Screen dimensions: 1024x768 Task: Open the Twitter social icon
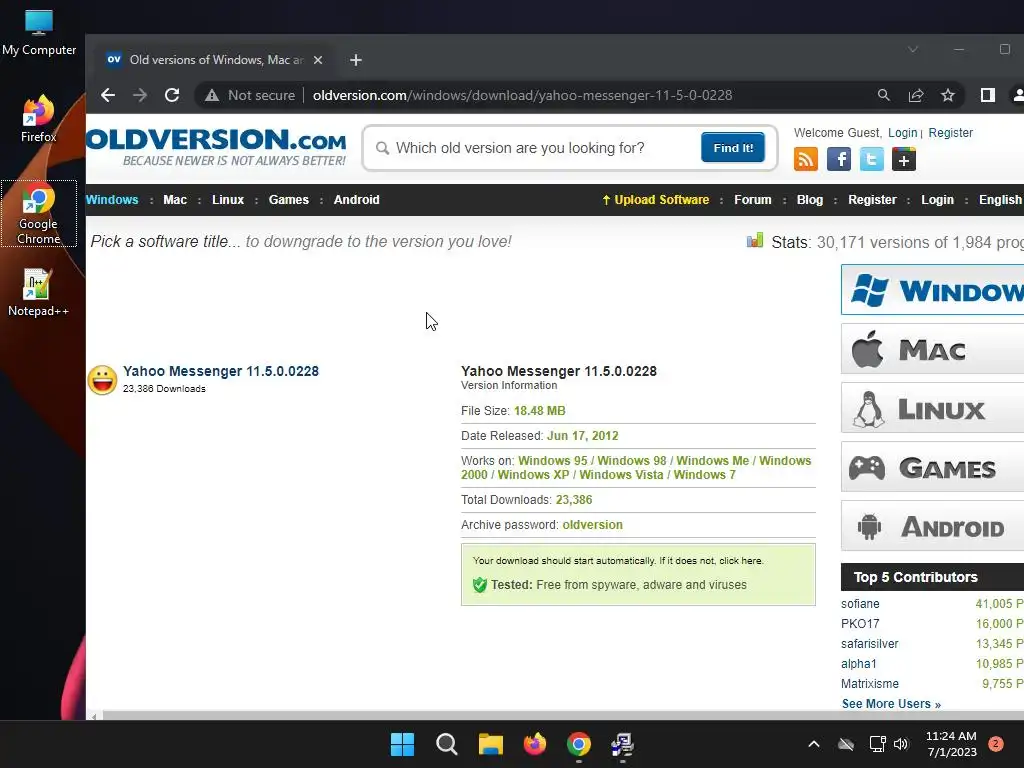(871, 159)
